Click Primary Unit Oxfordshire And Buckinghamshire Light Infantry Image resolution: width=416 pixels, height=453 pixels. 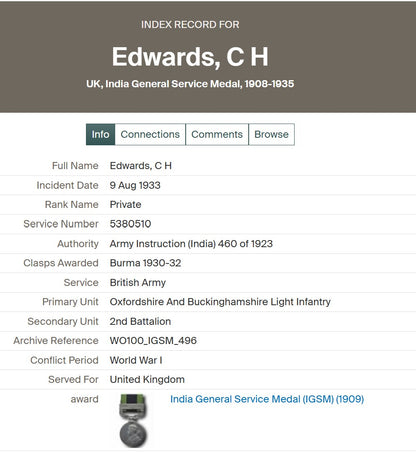tap(220, 302)
